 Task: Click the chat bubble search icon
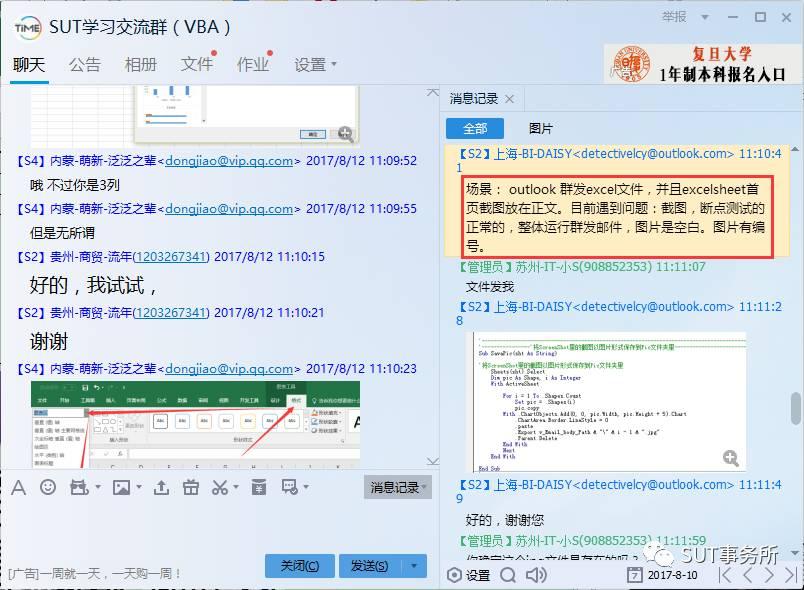(x=290, y=487)
